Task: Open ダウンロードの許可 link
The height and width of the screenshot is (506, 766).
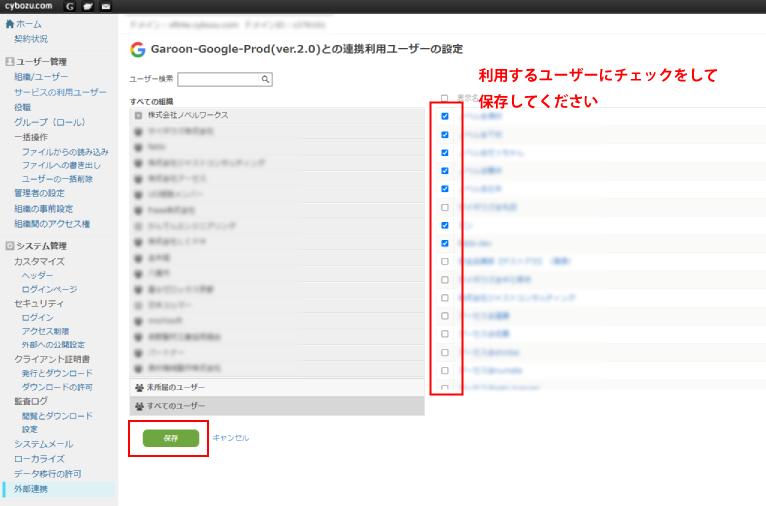Action: (x=57, y=386)
